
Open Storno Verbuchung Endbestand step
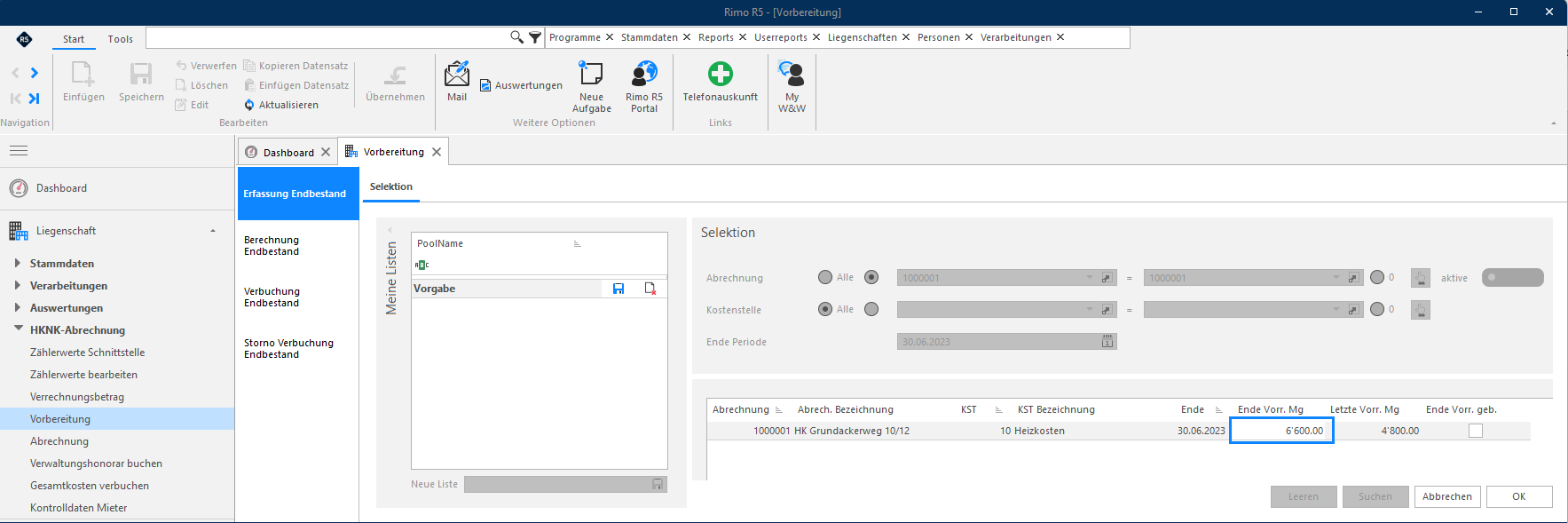tap(288, 349)
